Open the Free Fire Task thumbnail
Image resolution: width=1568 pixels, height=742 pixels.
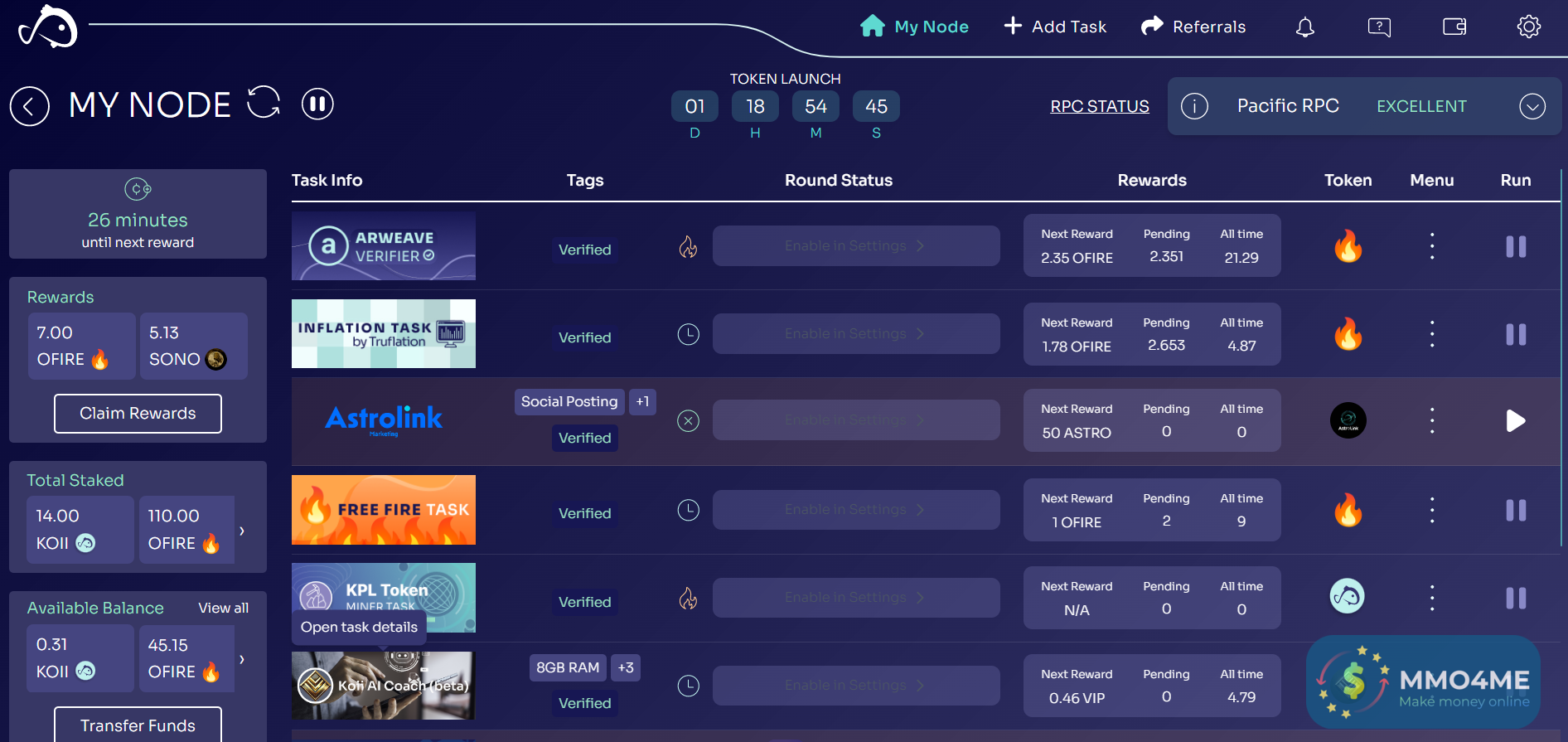[384, 510]
